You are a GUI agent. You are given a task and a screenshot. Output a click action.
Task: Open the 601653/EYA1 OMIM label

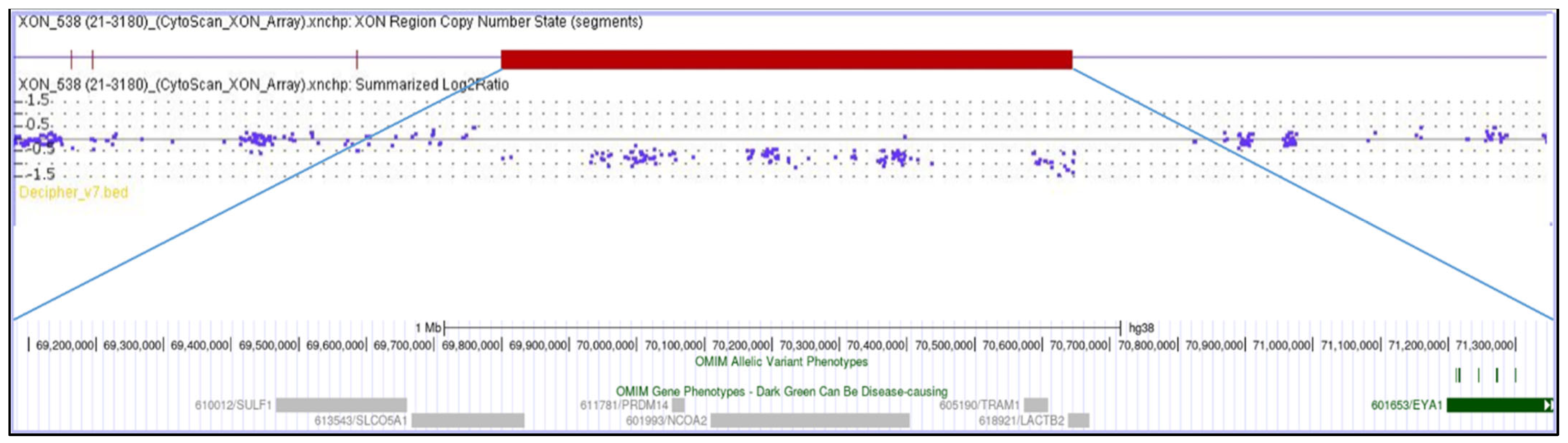pyautogui.click(x=1406, y=405)
